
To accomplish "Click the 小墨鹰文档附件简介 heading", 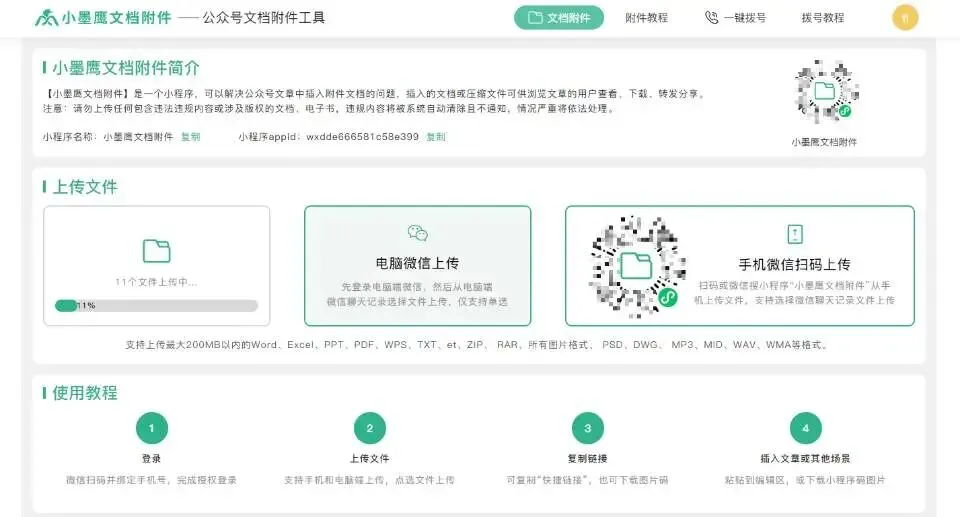I will pyautogui.click(x=126, y=68).
